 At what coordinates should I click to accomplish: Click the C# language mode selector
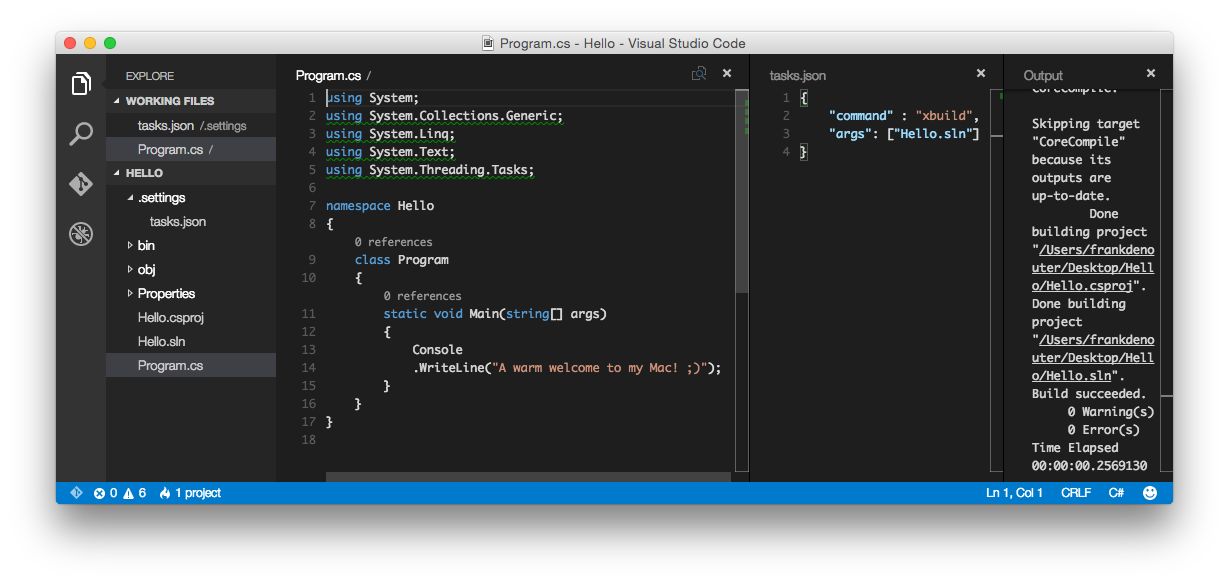[1116, 493]
